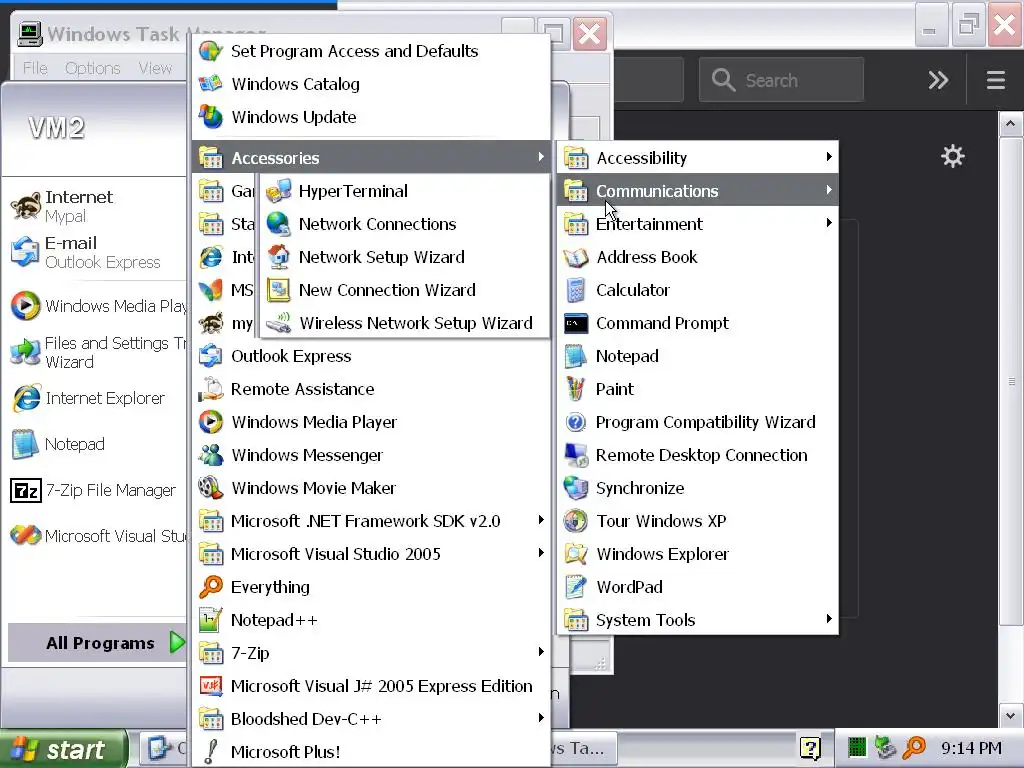Click the Windows start button
Image resolution: width=1024 pixels, height=768 pixels.
62,749
